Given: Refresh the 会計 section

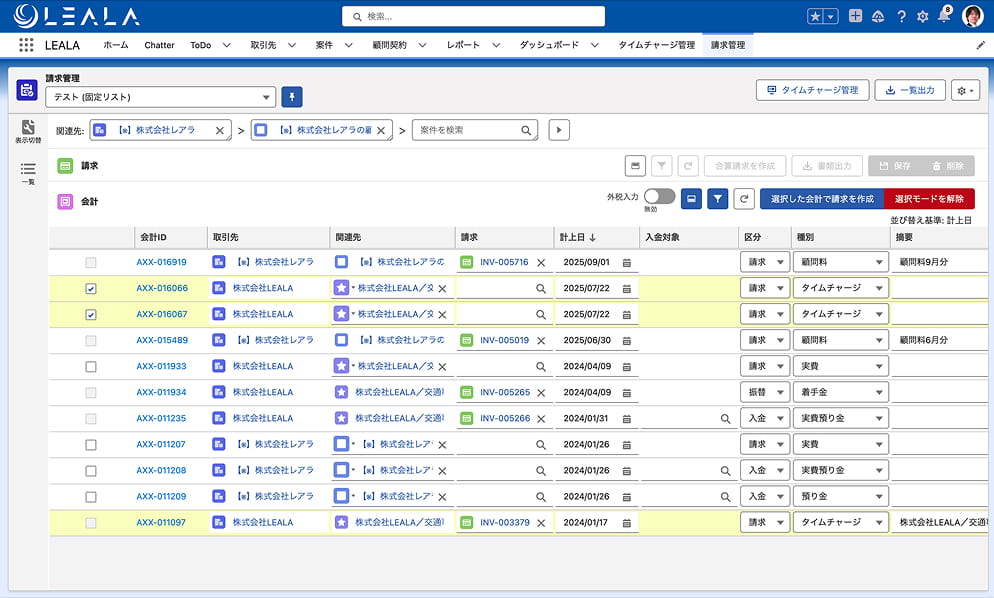Looking at the screenshot, I should tap(744, 199).
